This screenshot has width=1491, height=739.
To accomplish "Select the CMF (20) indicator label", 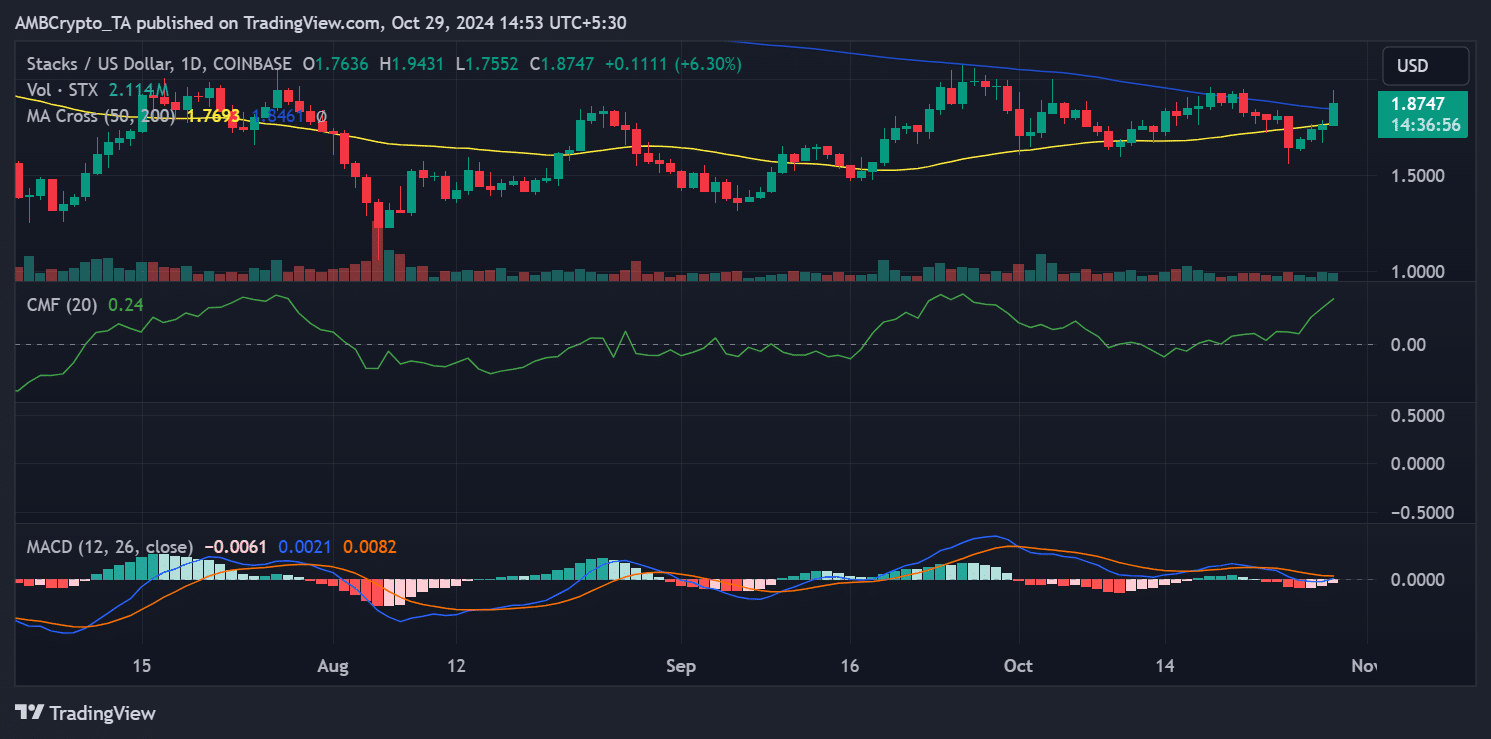I will pyautogui.click(x=60, y=306).
